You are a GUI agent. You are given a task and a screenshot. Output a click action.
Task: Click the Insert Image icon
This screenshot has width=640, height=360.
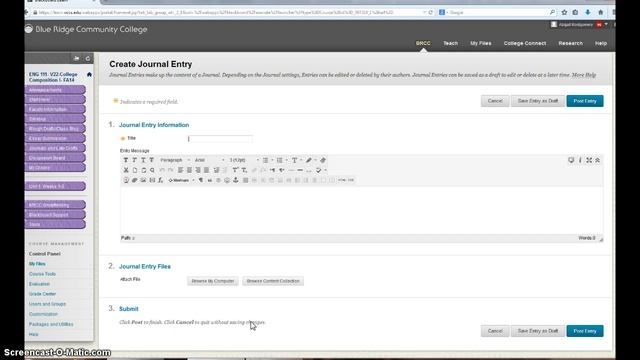(x=143, y=180)
